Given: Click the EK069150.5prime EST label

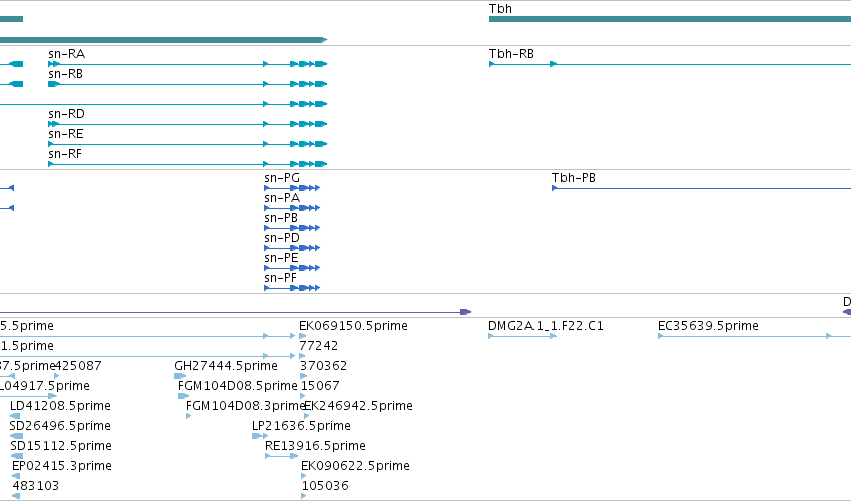Looking at the screenshot, I should click(353, 326).
